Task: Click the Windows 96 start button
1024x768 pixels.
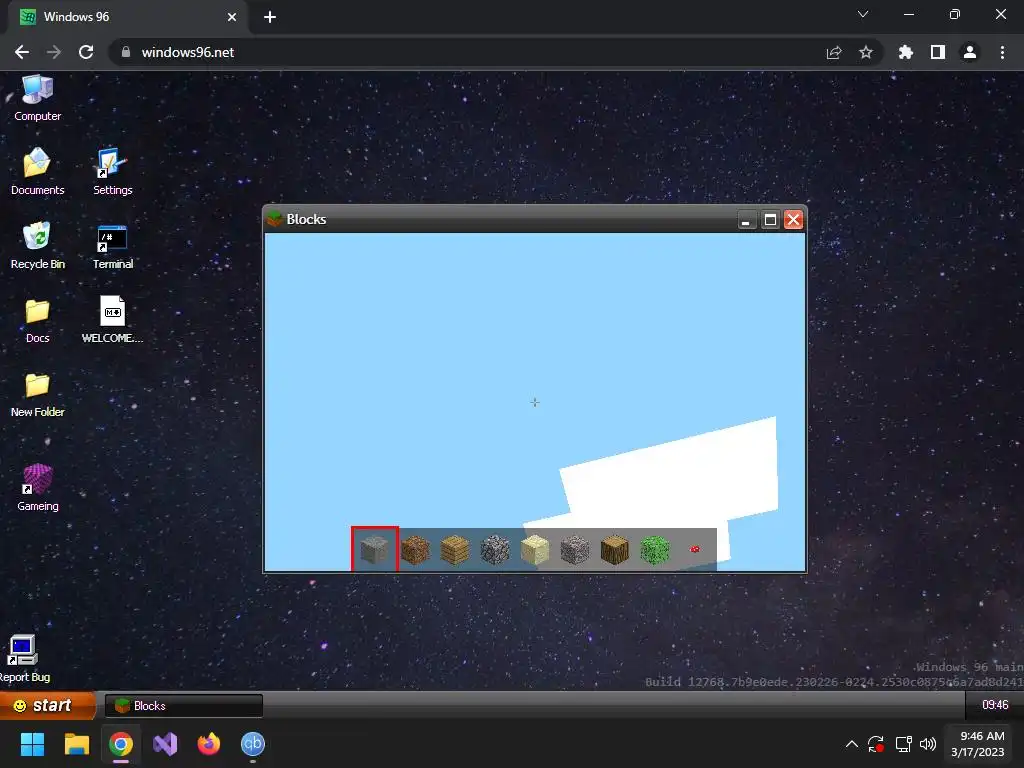Action: [48, 705]
